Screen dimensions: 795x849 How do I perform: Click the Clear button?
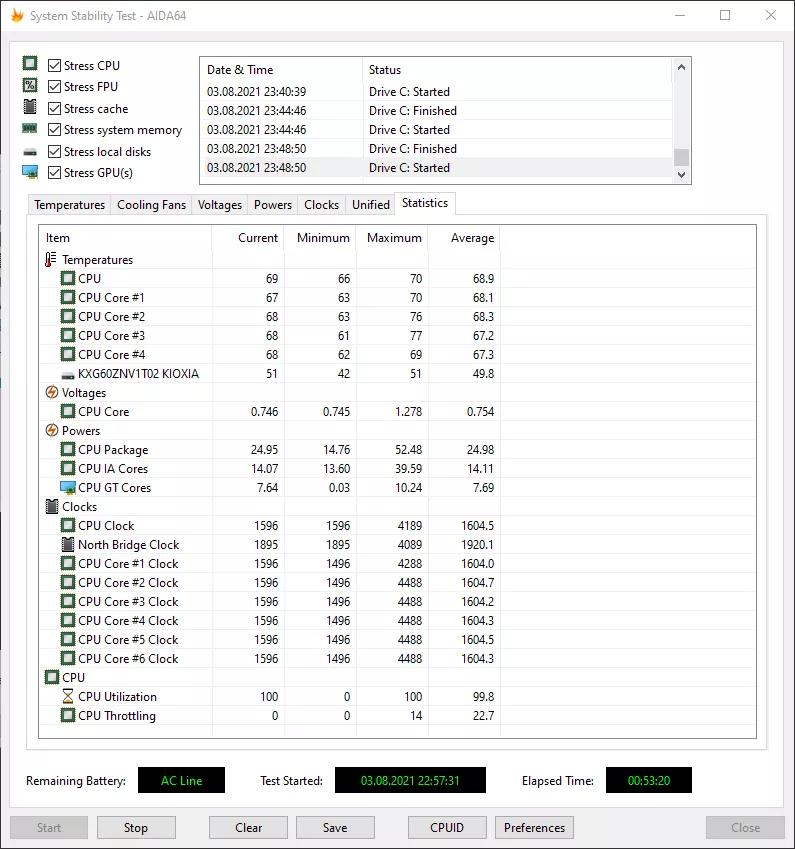point(248,827)
